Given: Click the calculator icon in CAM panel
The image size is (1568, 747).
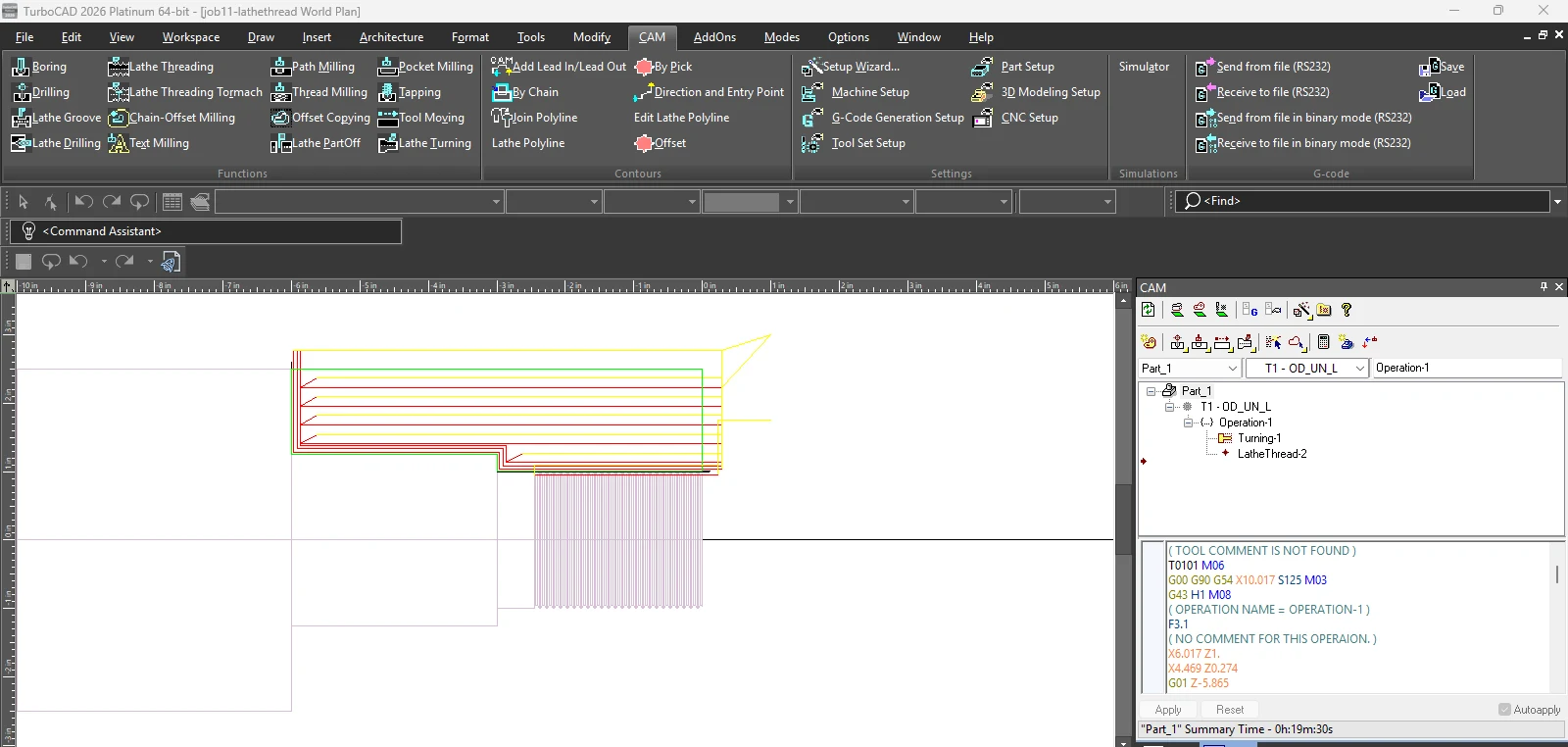Looking at the screenshot, I should (x=1323, y=342).
